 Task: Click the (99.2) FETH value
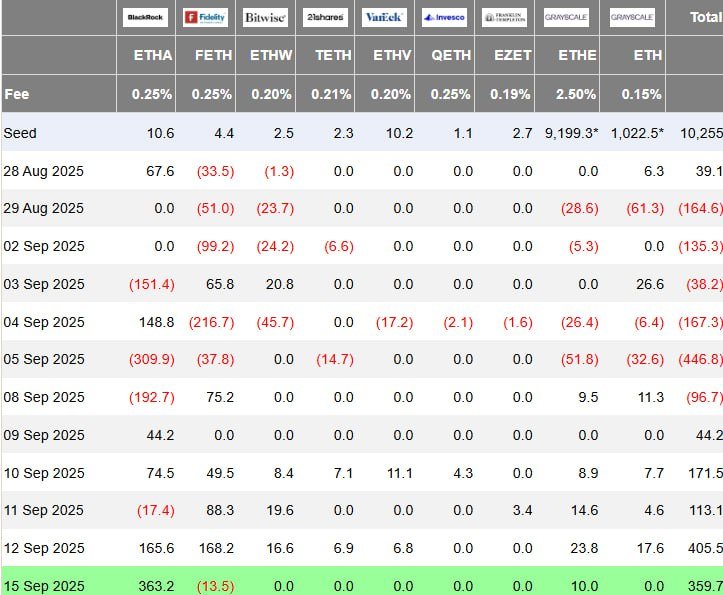click(216, 246)
